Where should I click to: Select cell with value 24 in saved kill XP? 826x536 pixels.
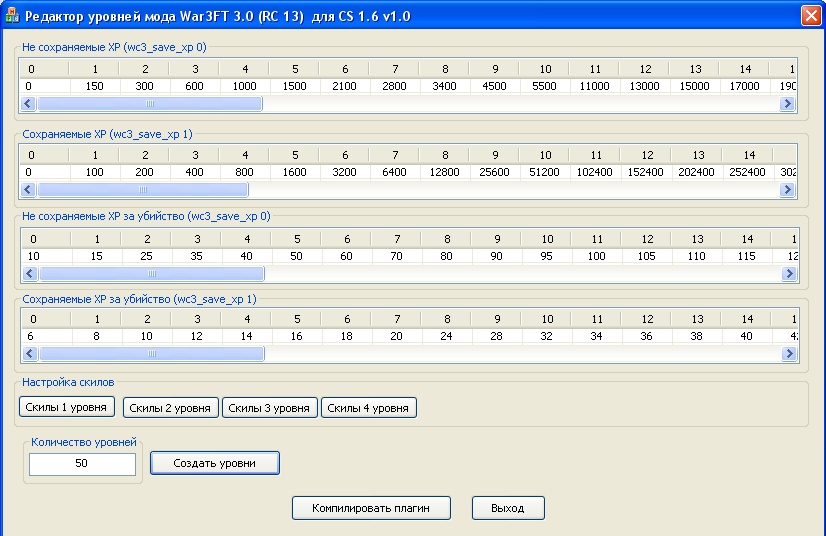[x=447, y=336]
